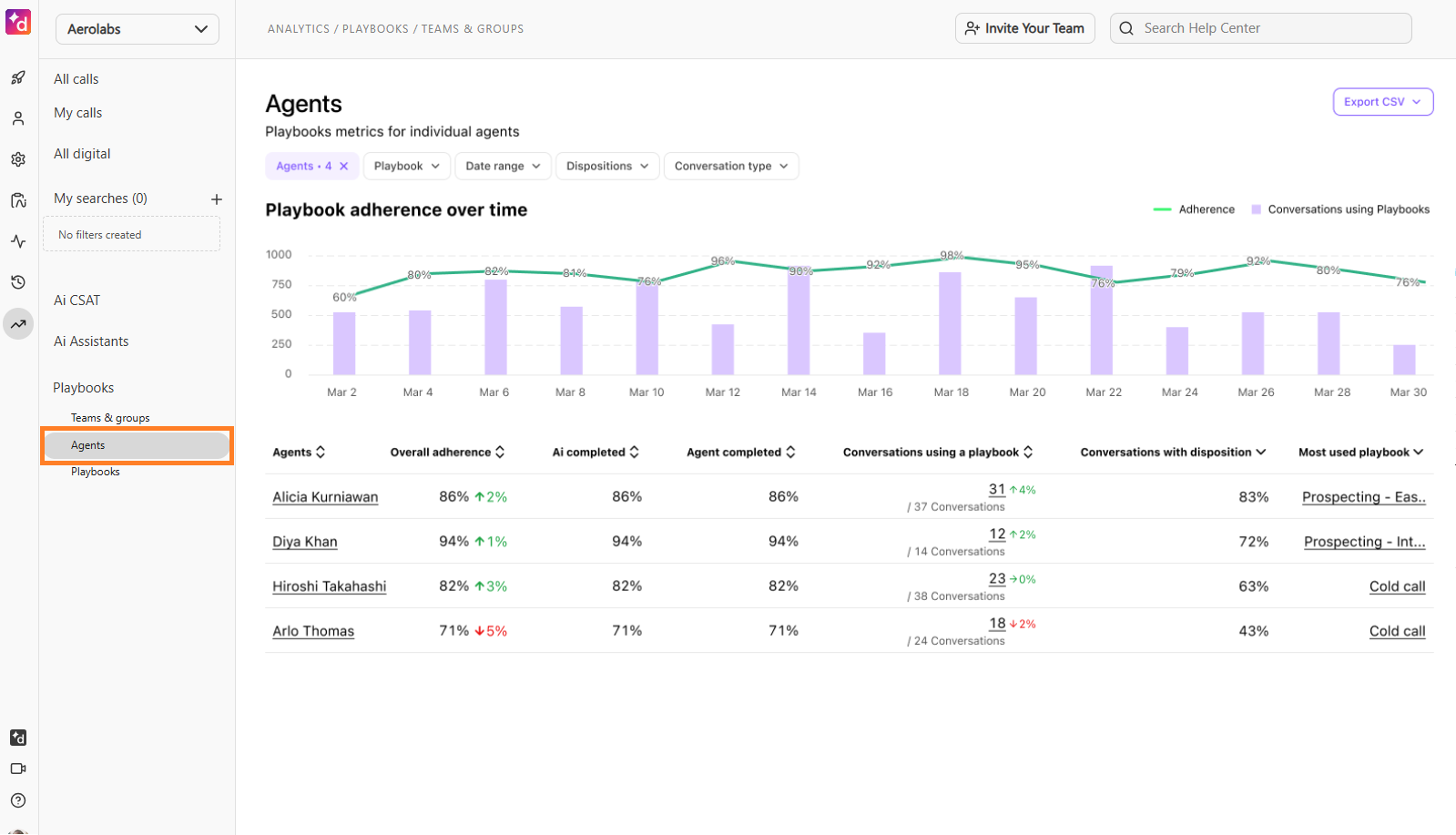Select Agents under Playbooks

click(x=137, y=445)
